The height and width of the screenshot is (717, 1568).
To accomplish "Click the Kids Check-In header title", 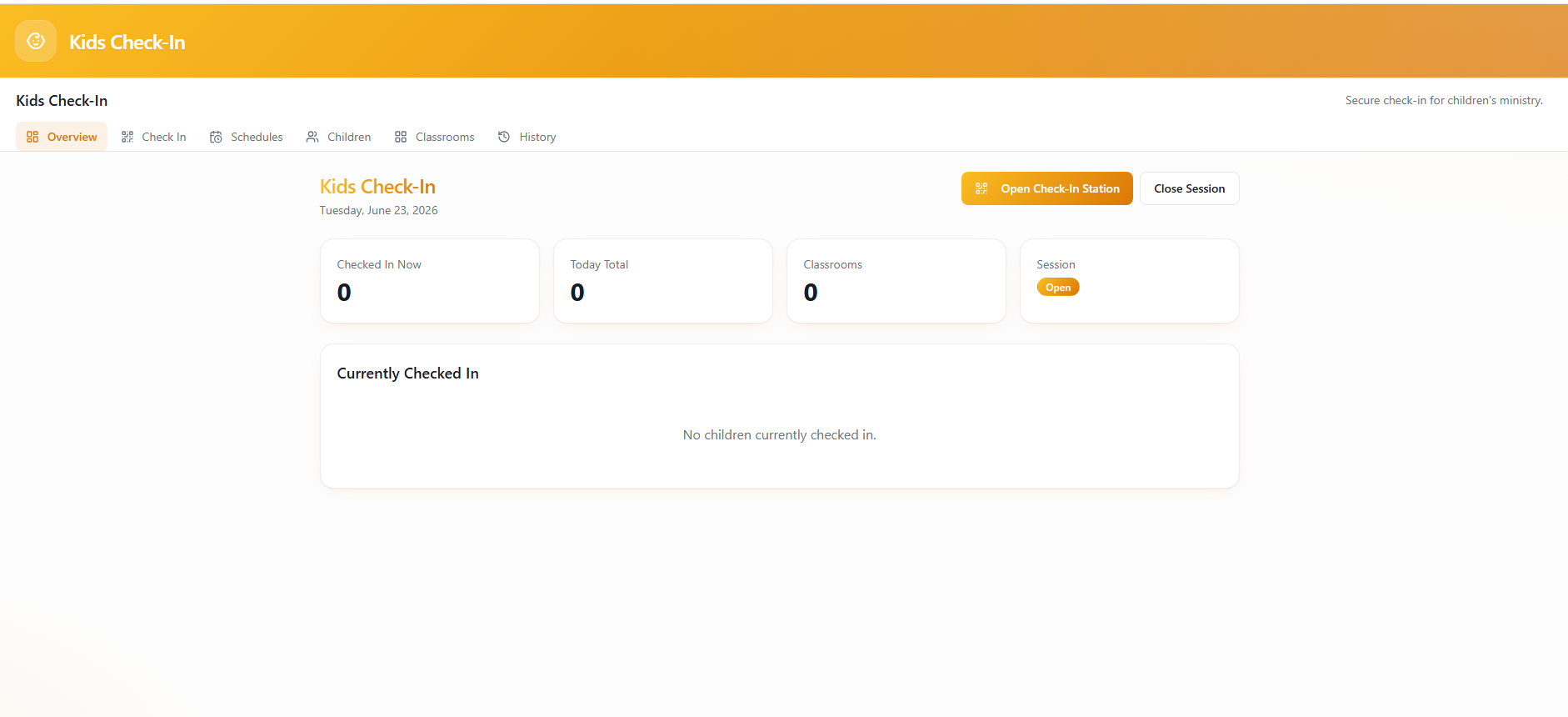I will [127, 43].
